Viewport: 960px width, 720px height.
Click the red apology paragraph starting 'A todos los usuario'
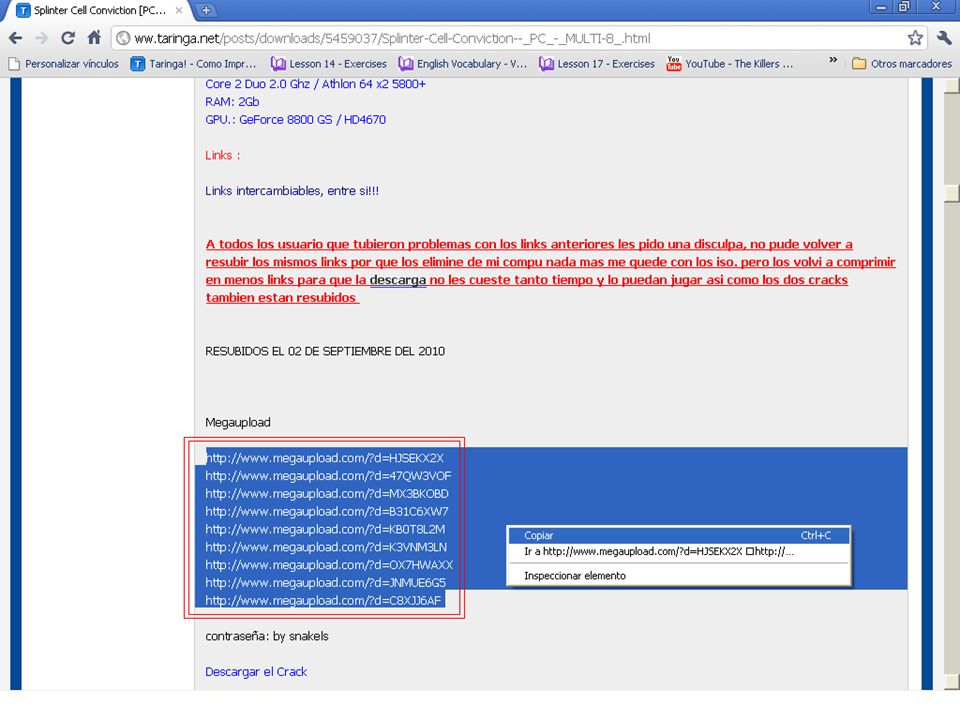pyautogui.click(x=550, y=271)
